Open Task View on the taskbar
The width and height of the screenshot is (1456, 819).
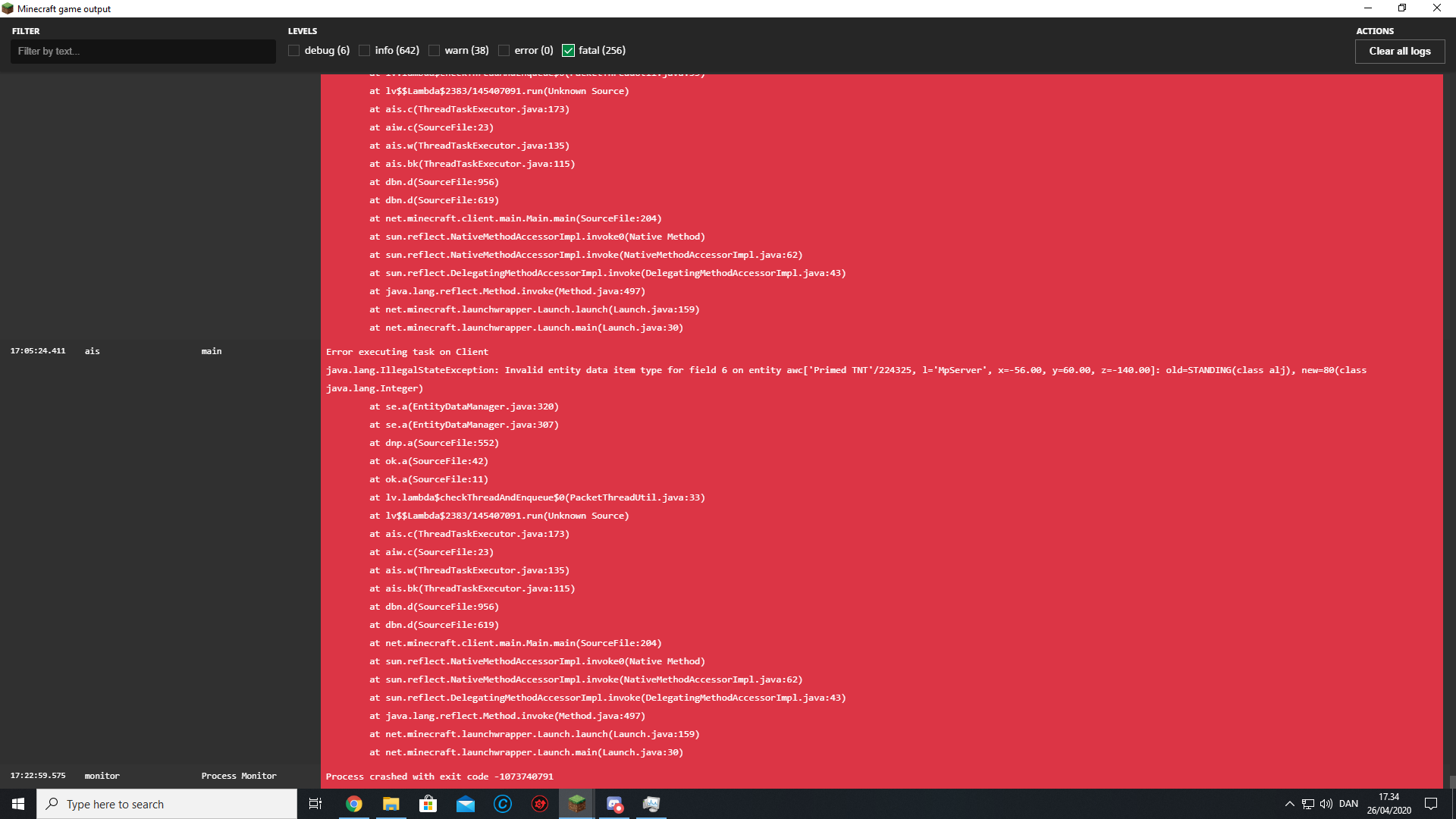[315, 804]
